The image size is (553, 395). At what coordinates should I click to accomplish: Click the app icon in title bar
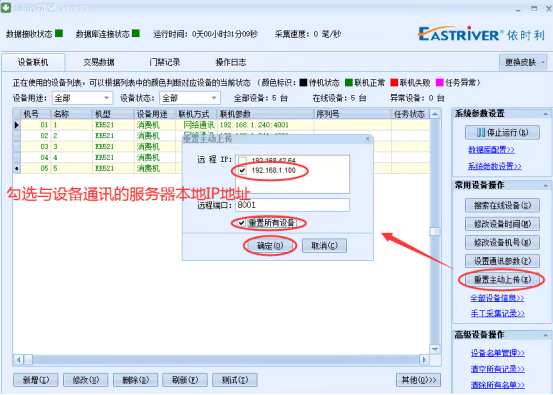click(6, 8)
